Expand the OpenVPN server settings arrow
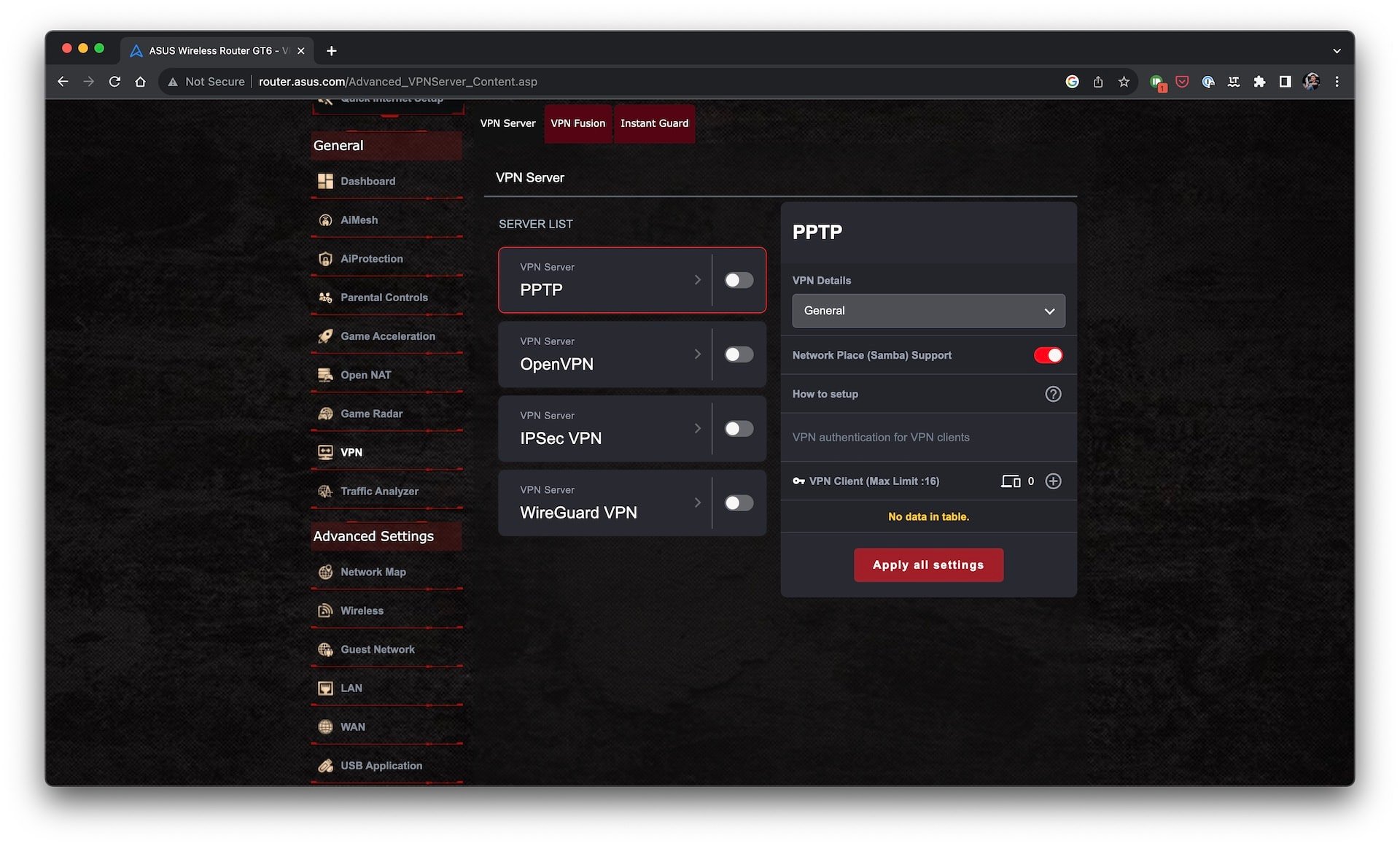Screen dimensions: 1400x846 [696, 354]
